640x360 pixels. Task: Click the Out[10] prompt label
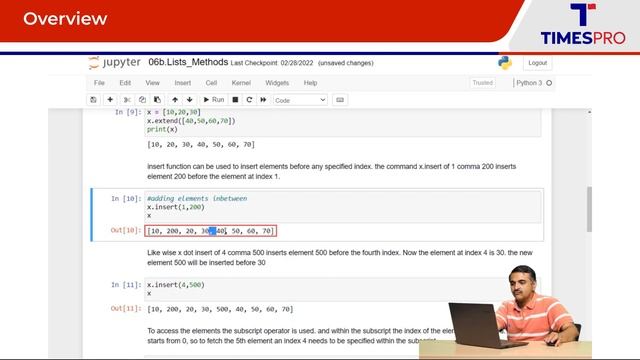point(126,230)
